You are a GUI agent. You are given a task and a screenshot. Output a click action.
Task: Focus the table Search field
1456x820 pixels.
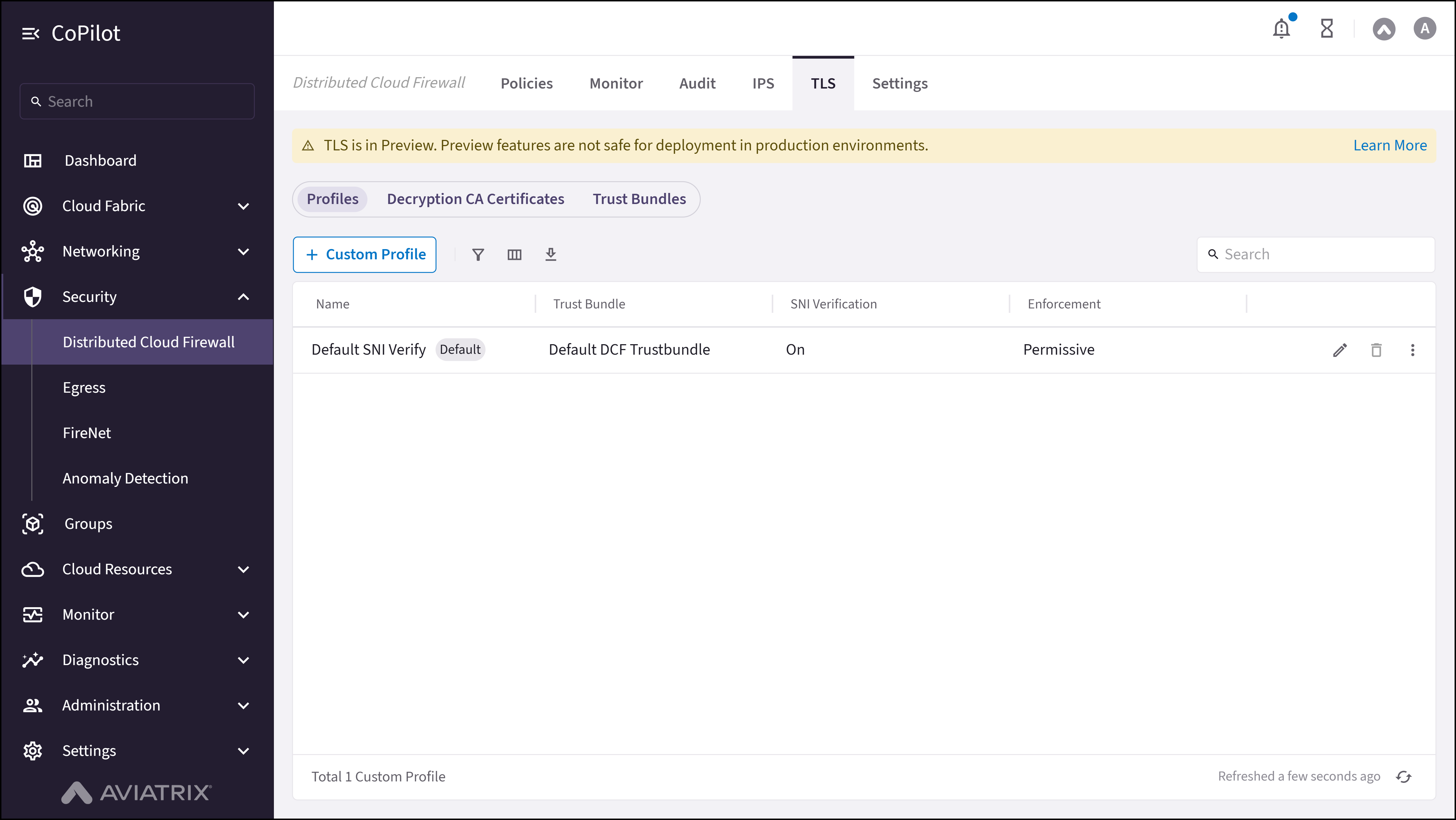[x=1316, y=255]
